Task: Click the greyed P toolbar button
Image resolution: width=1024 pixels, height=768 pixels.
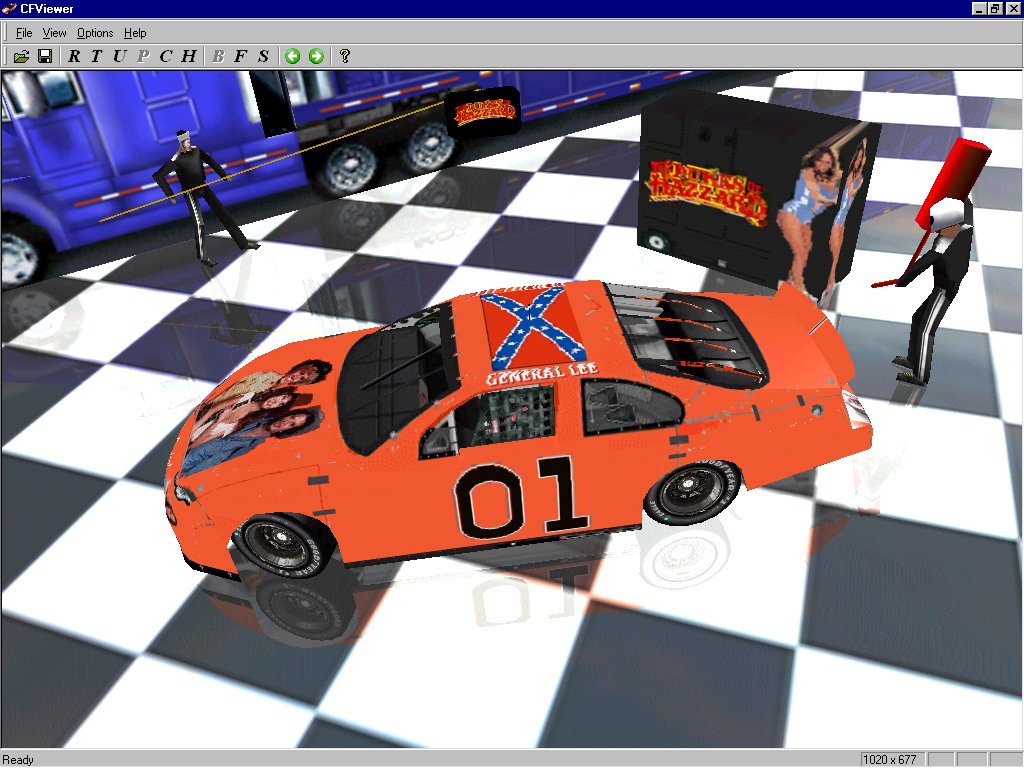Action: coord(143,56)
